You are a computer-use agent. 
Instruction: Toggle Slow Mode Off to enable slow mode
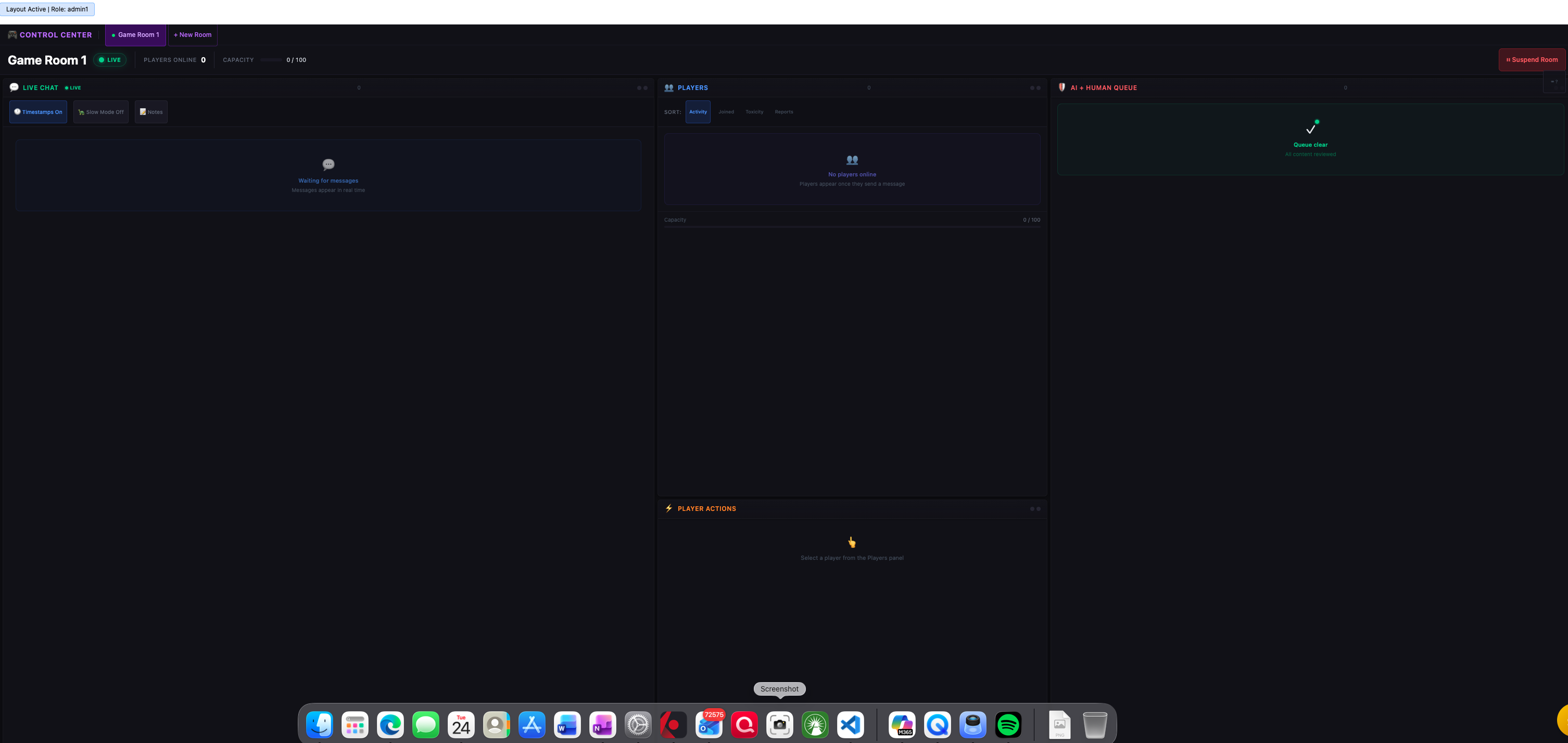pyautogui.click(x=100, y=112)
